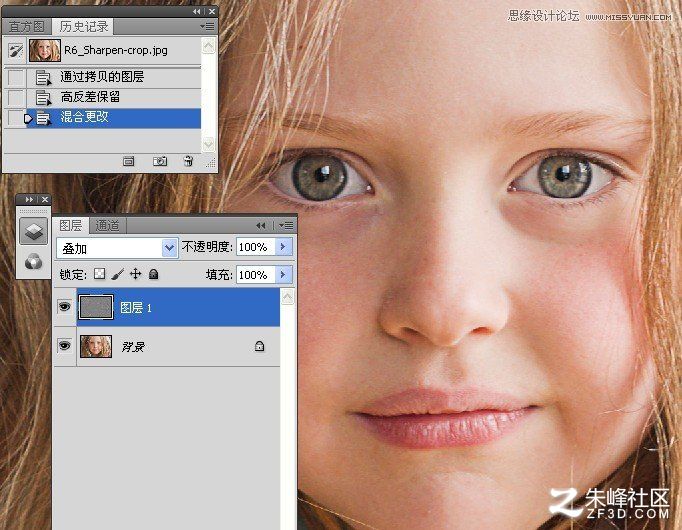Click the History panel scroll up arrow
This screenshot has width=682, height=530.
click(209, 46)
